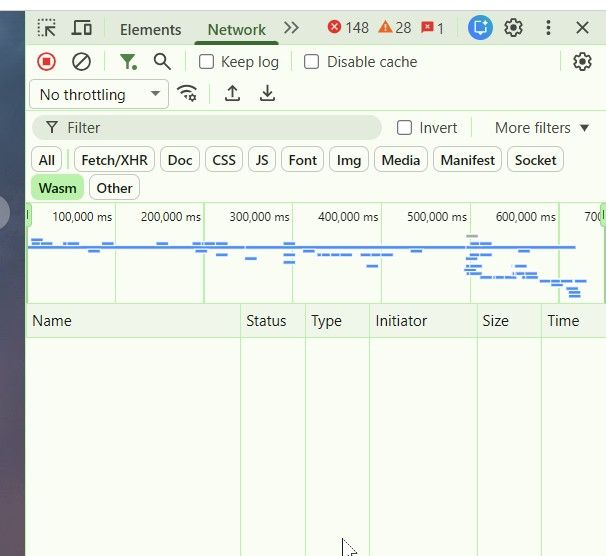Focus the Filter text field
The width and height of the screenshot is (606, 556).
point(207,128)
